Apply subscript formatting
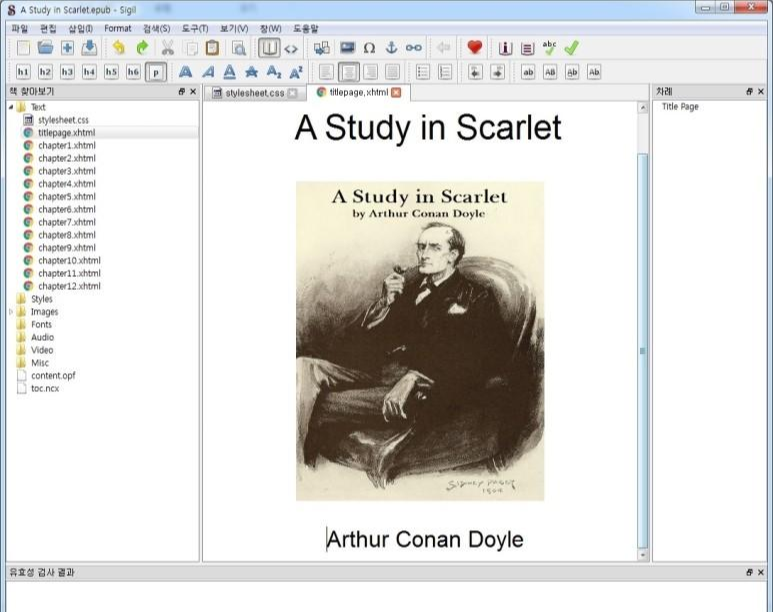773x612 pixels. coord(274,72)
